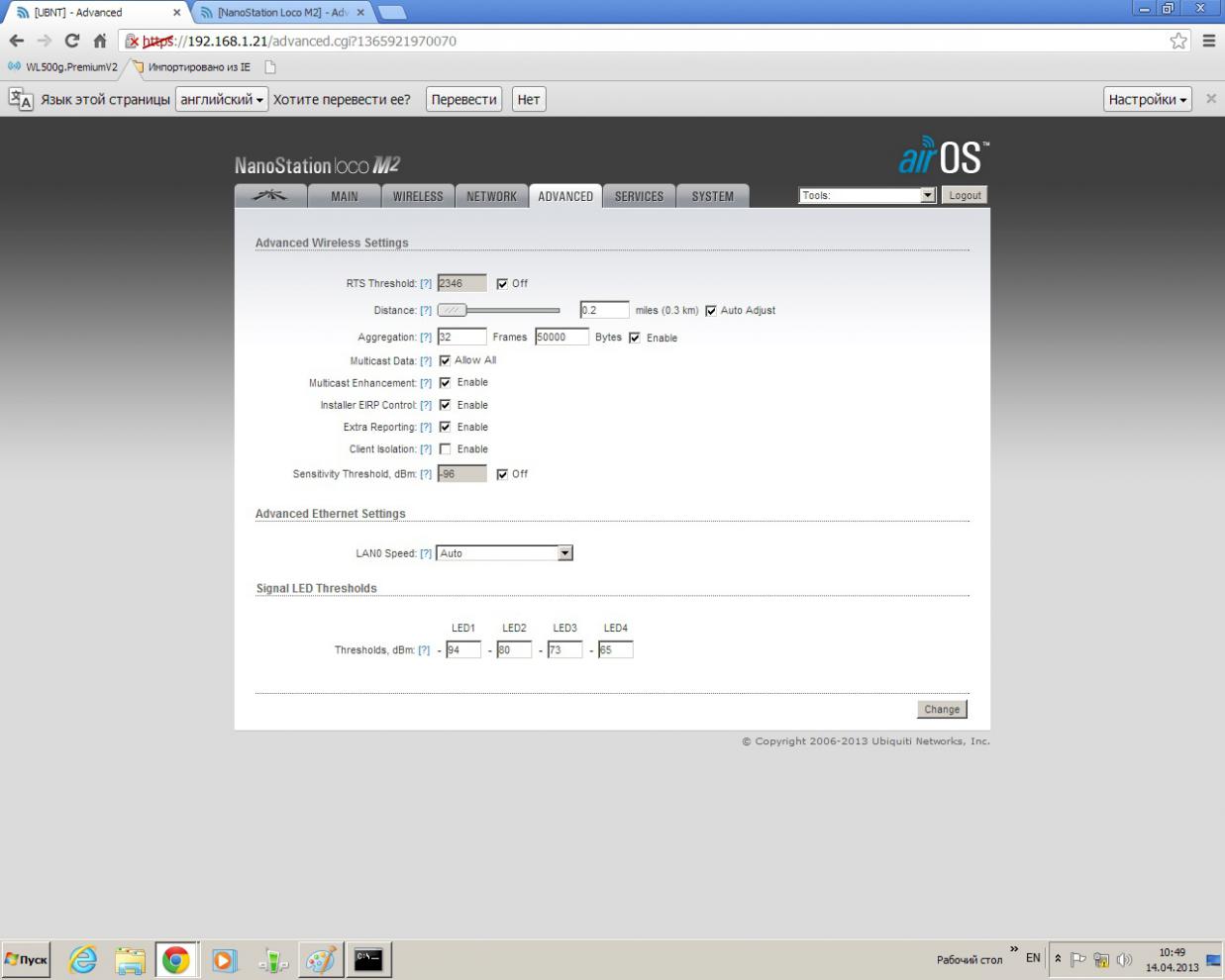Click the Distance miles input field
This screenshot has height=980, width=1225.
click(604, 311)
